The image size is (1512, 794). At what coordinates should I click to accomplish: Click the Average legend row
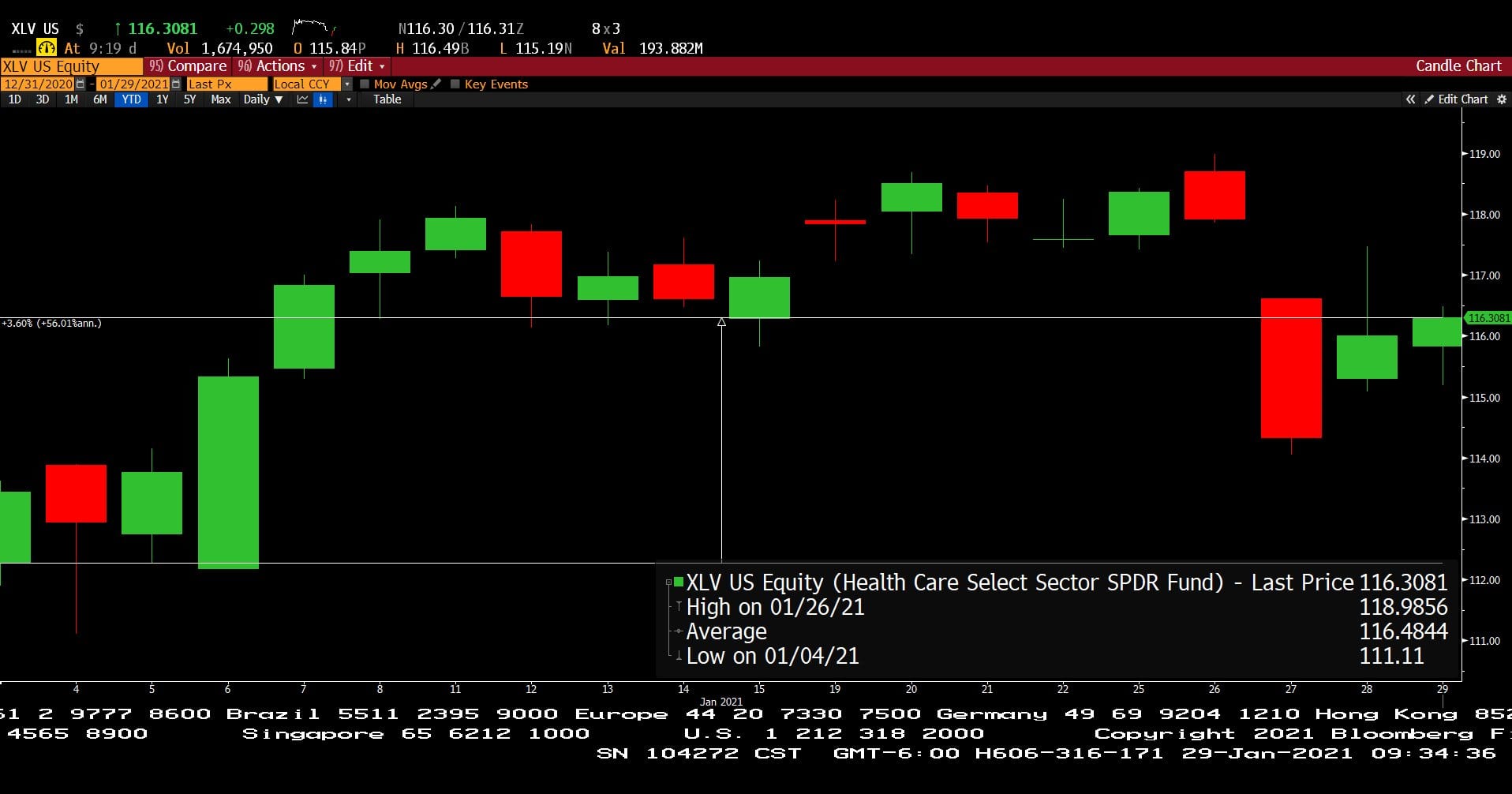[x=726, y=631]
